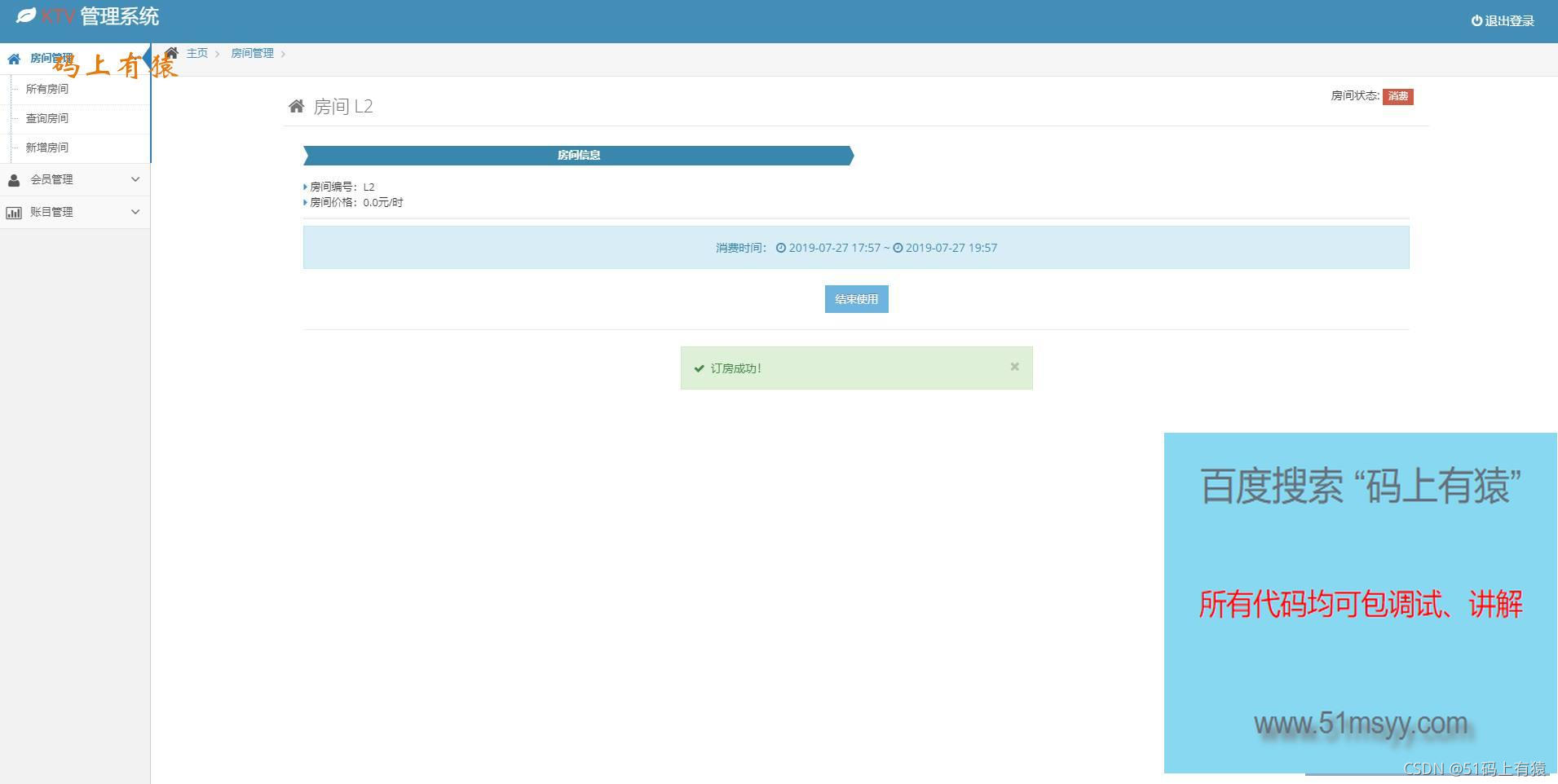Select the 房间 L2 heading text

[x=343, y=107]
